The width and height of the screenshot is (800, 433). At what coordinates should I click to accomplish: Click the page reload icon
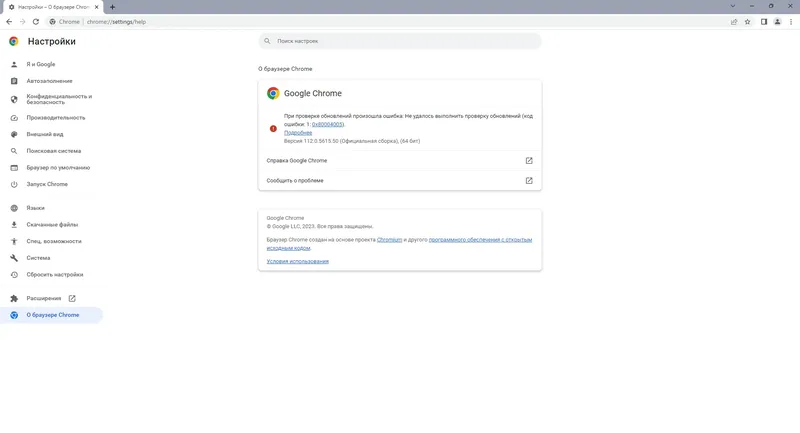pos(37,21)
